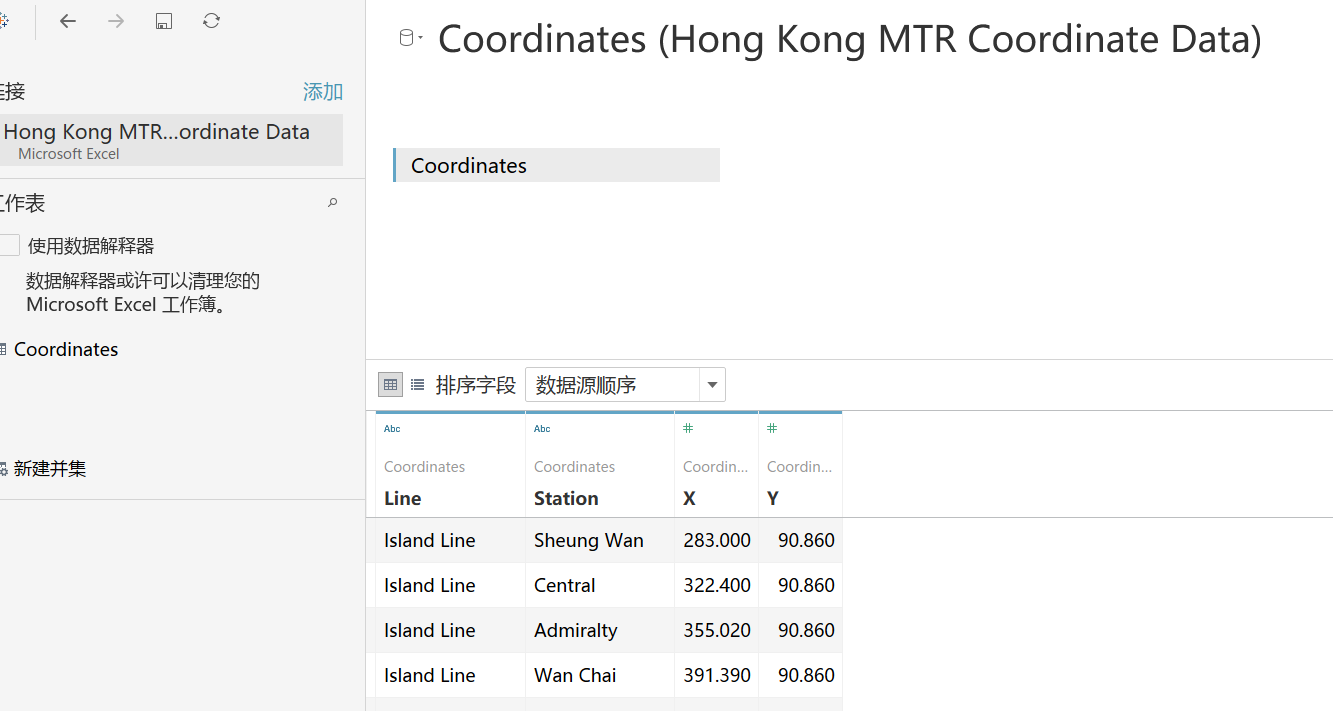This screenshot has height=711, width=1333.
Task: Click the 283.000 X value cell
Action: [717, 540]
